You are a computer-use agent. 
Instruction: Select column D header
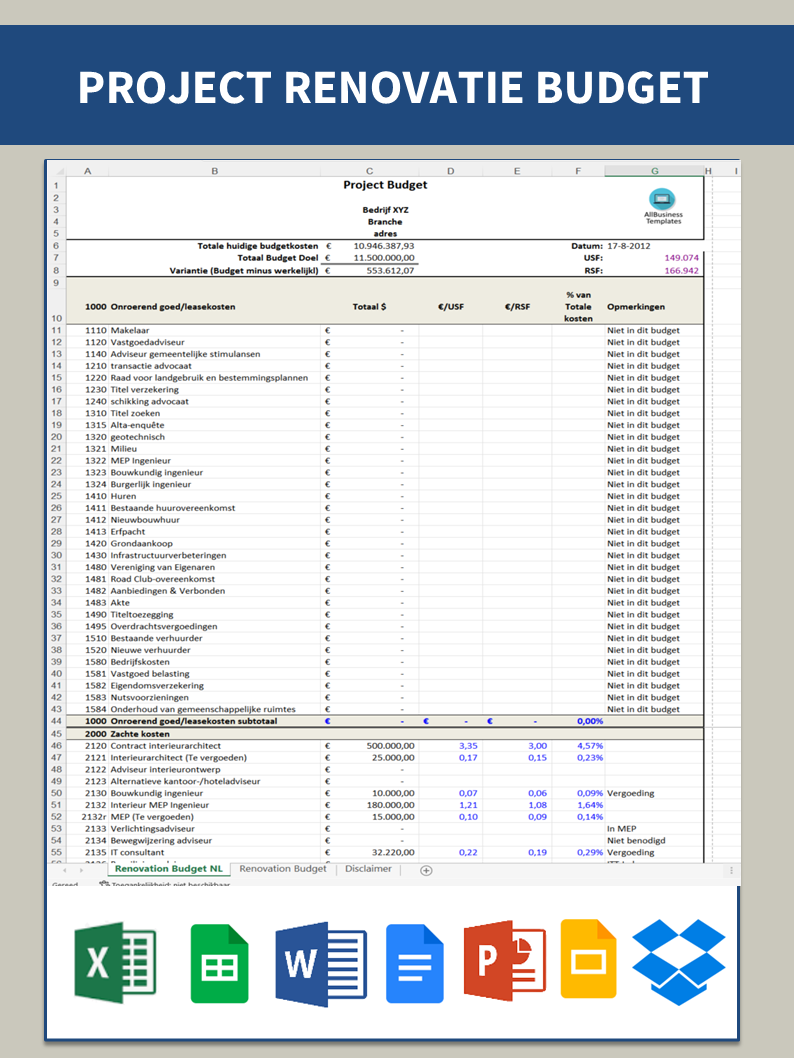coord(451,171)
